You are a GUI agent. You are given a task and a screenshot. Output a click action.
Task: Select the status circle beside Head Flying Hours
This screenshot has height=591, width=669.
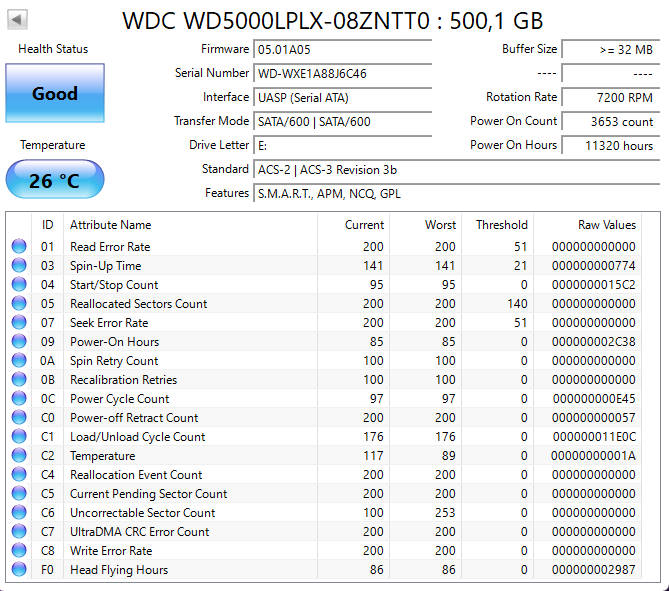point(18,570)
